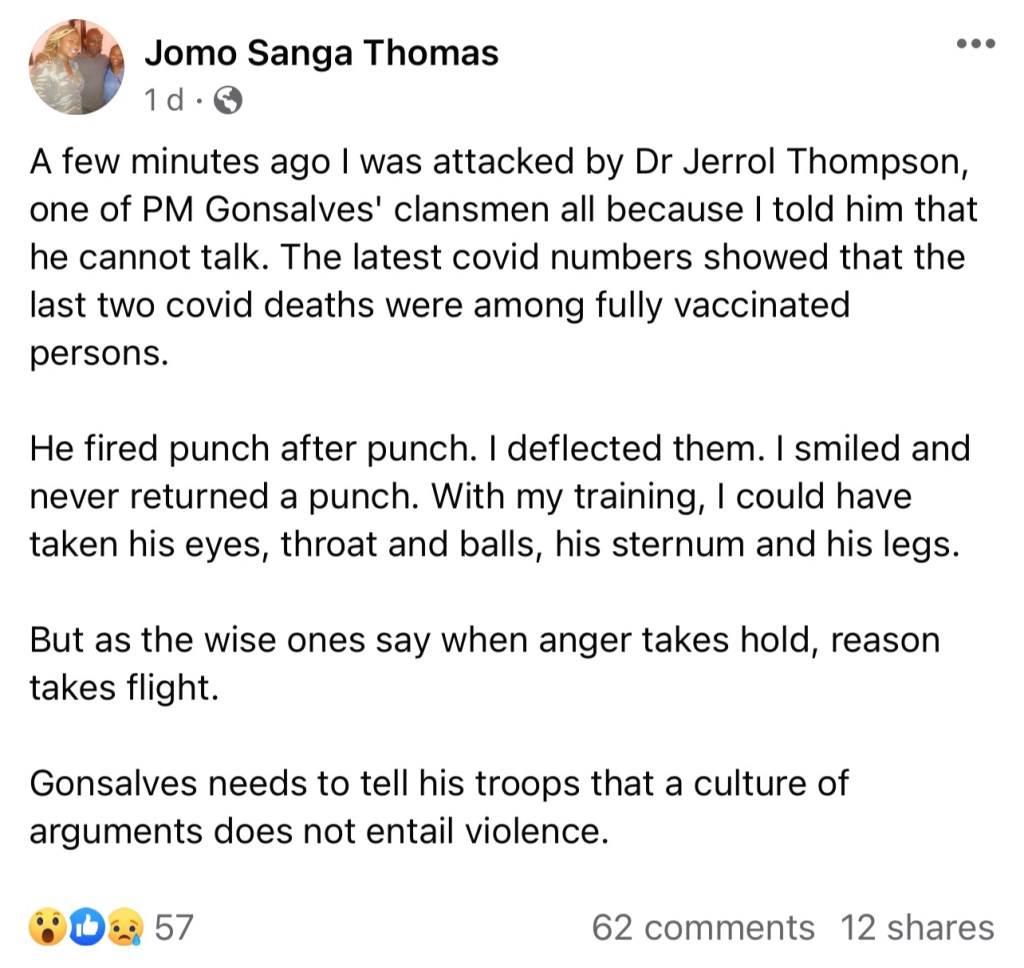Open the Jomo Sanga Thomas profile name
Image resolution: width=1024 pixels, height=968 pixels.
pyautogui.click(x=321, y=52)
